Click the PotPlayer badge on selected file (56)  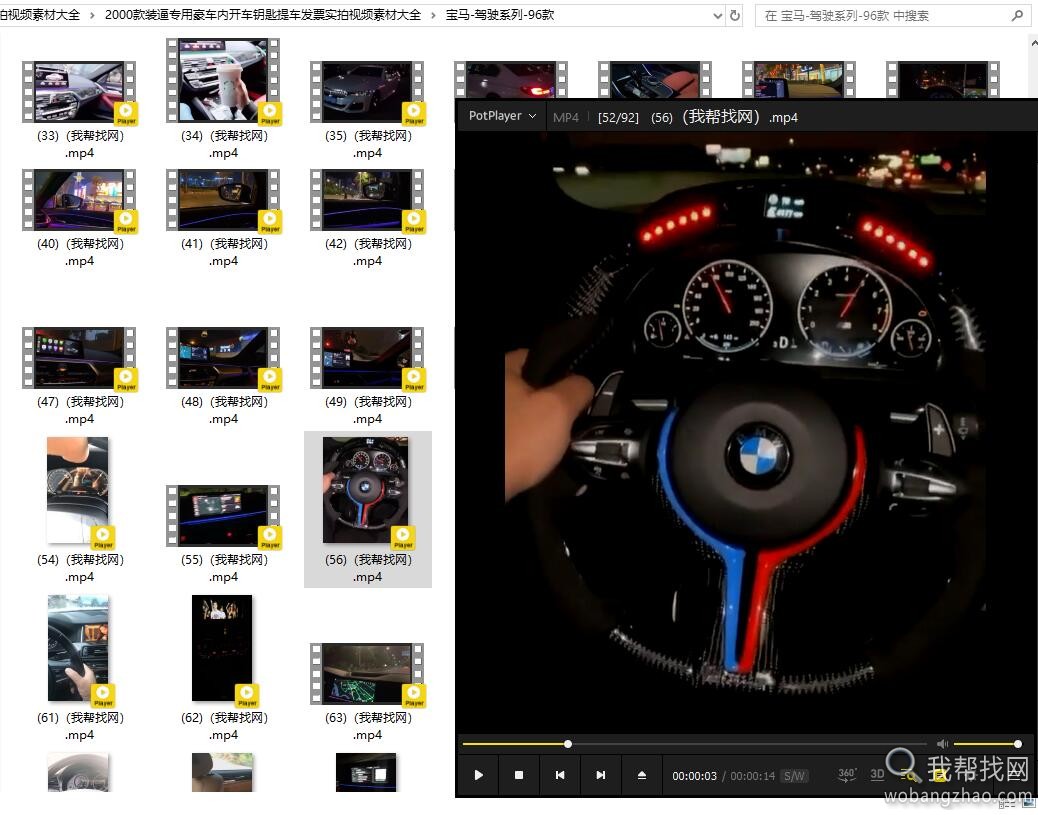pyautogui.click(x=403, y=536)
